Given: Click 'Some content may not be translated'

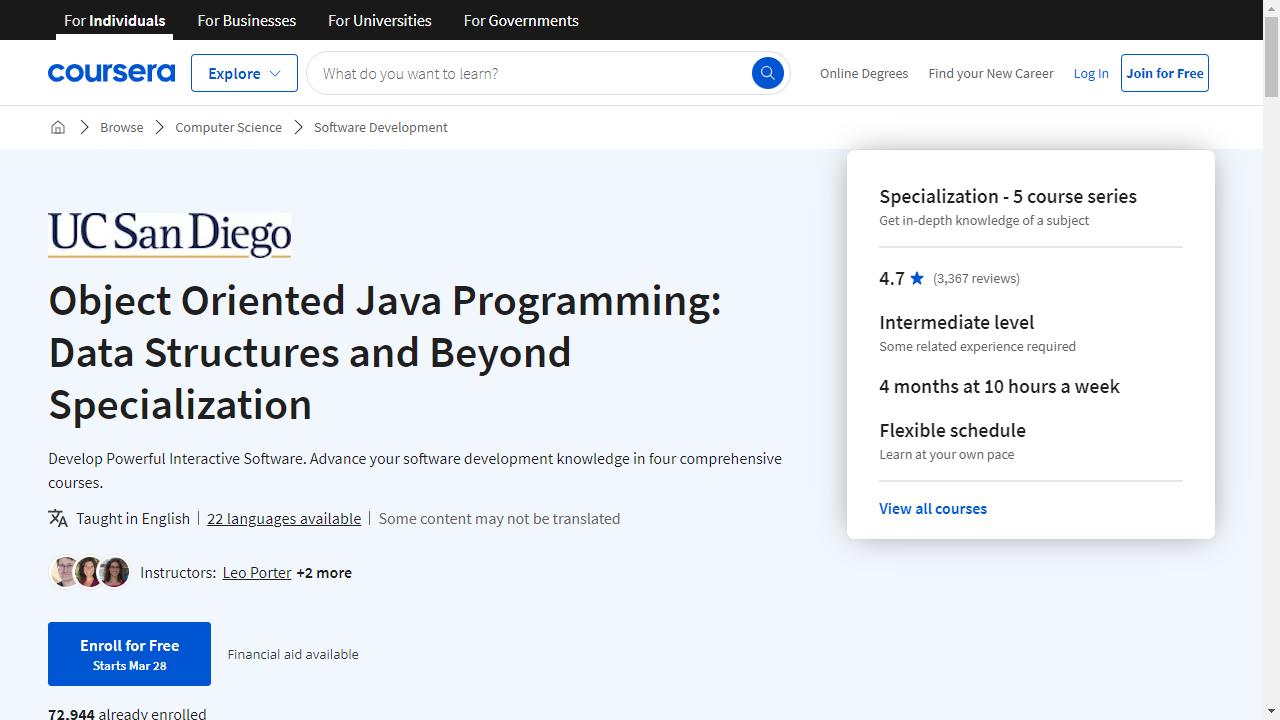Looking at the screenshot, I should pyautogui.click(x=500, y=518).
